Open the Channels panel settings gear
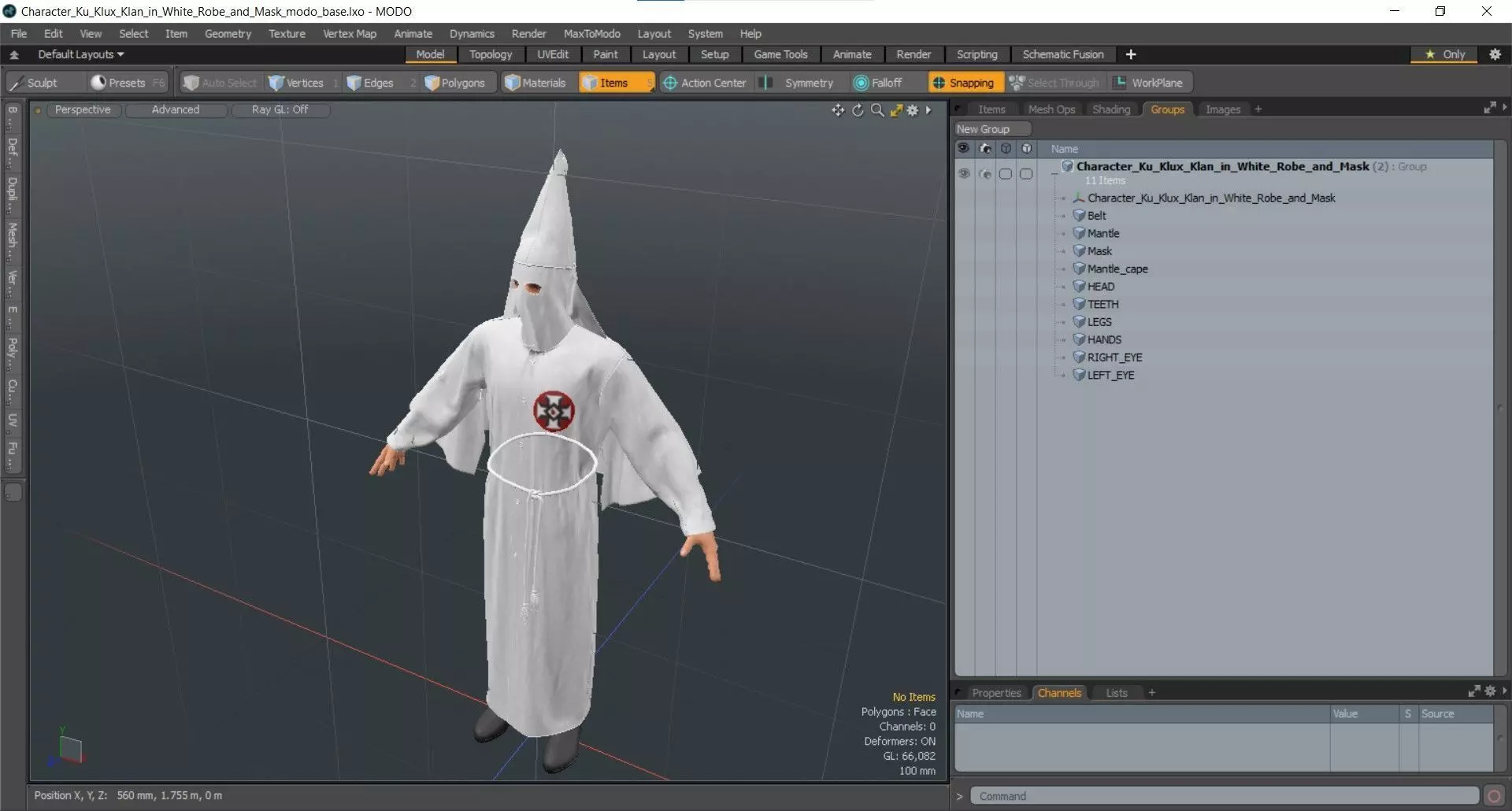This screenshot has height=811, width=1512. 1490,691
